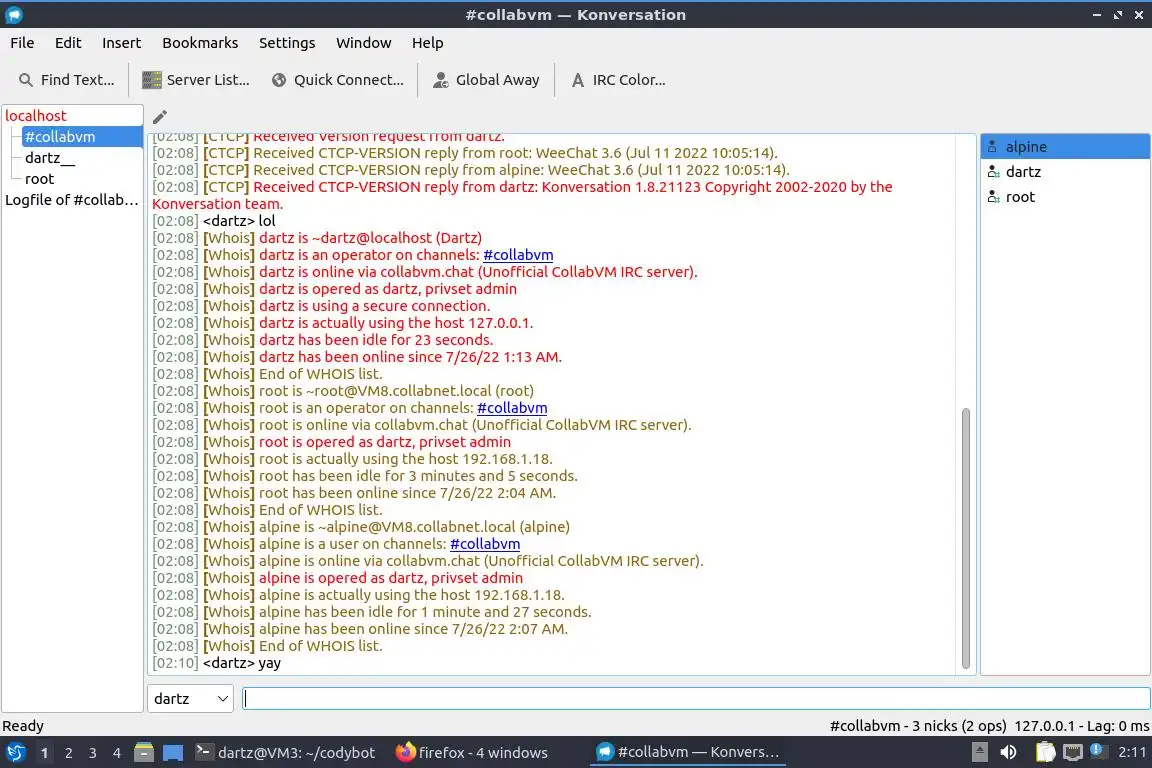The height and width of the screenshot is (768, 1152).
Task: Open the Insert menu
Action: pos(121,43)
